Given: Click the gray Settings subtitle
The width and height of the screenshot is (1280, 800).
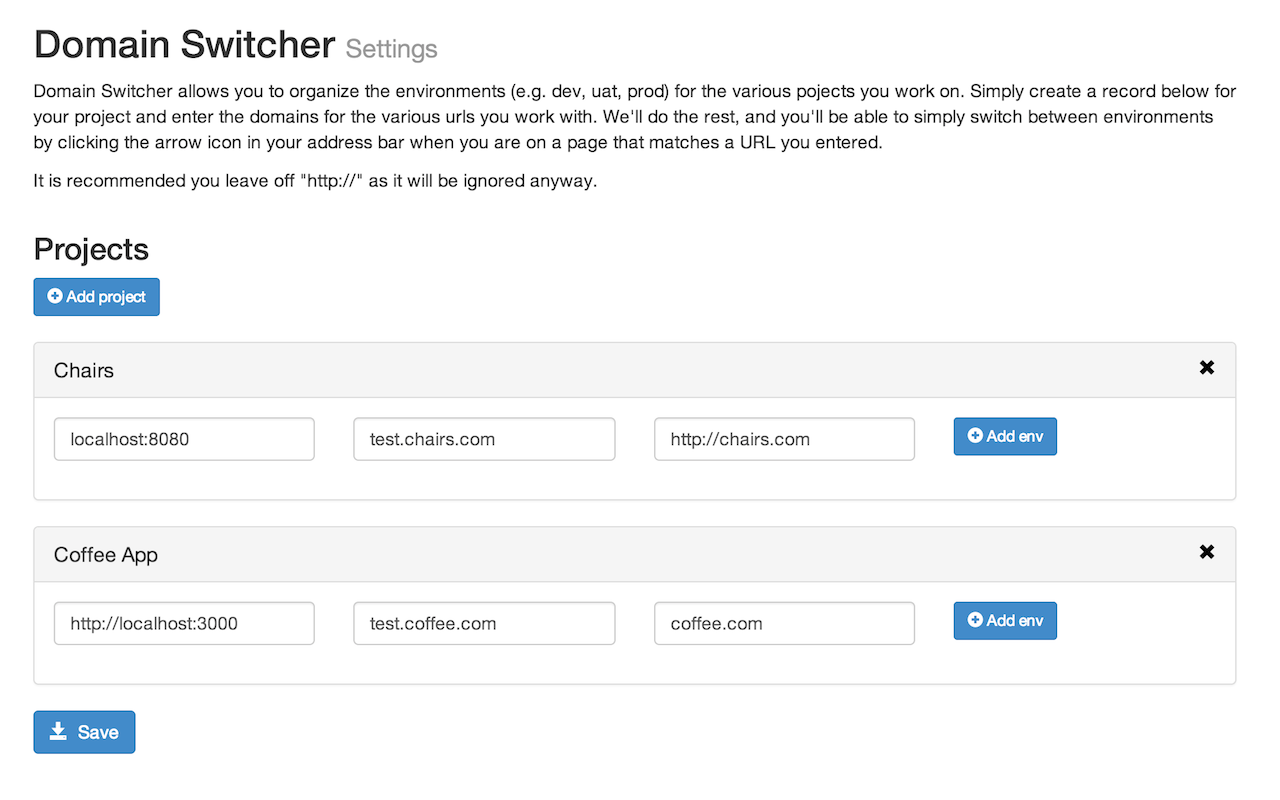Looking at the screenshot, I should tap(392, 49).
